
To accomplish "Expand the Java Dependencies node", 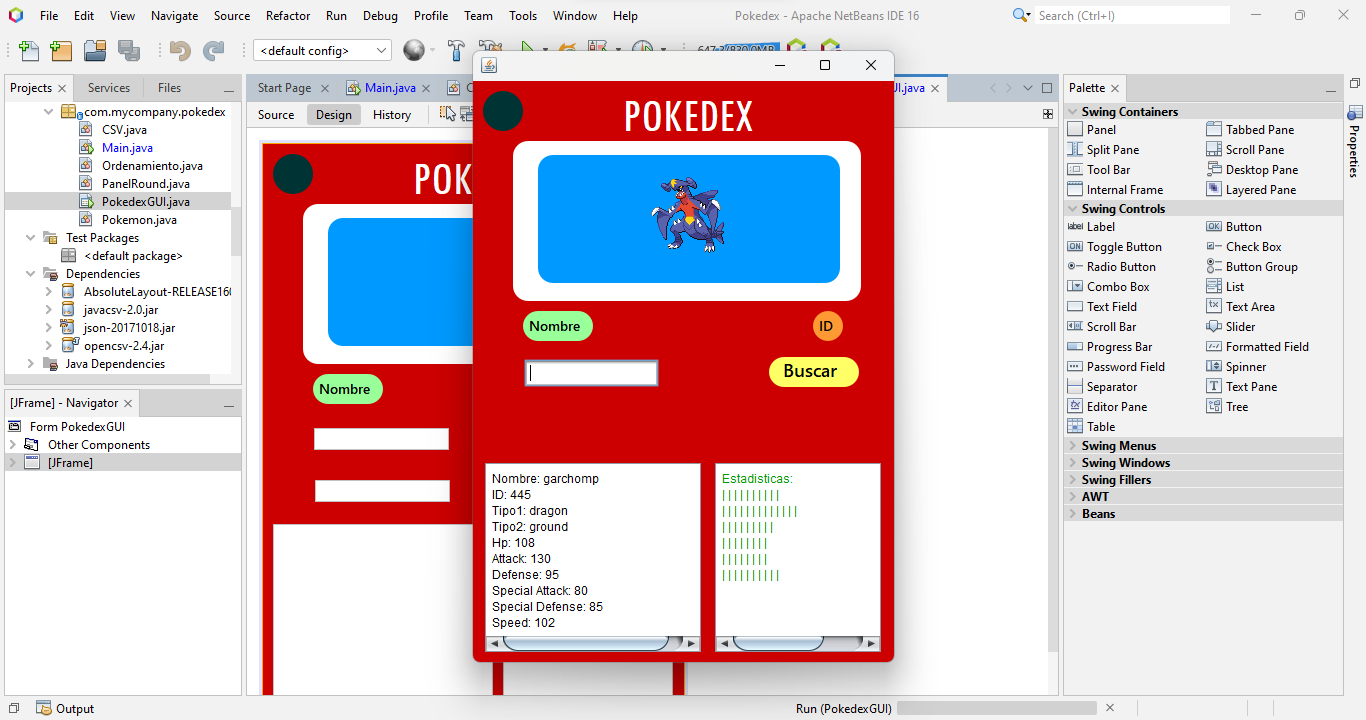I will tap(31, 364).
